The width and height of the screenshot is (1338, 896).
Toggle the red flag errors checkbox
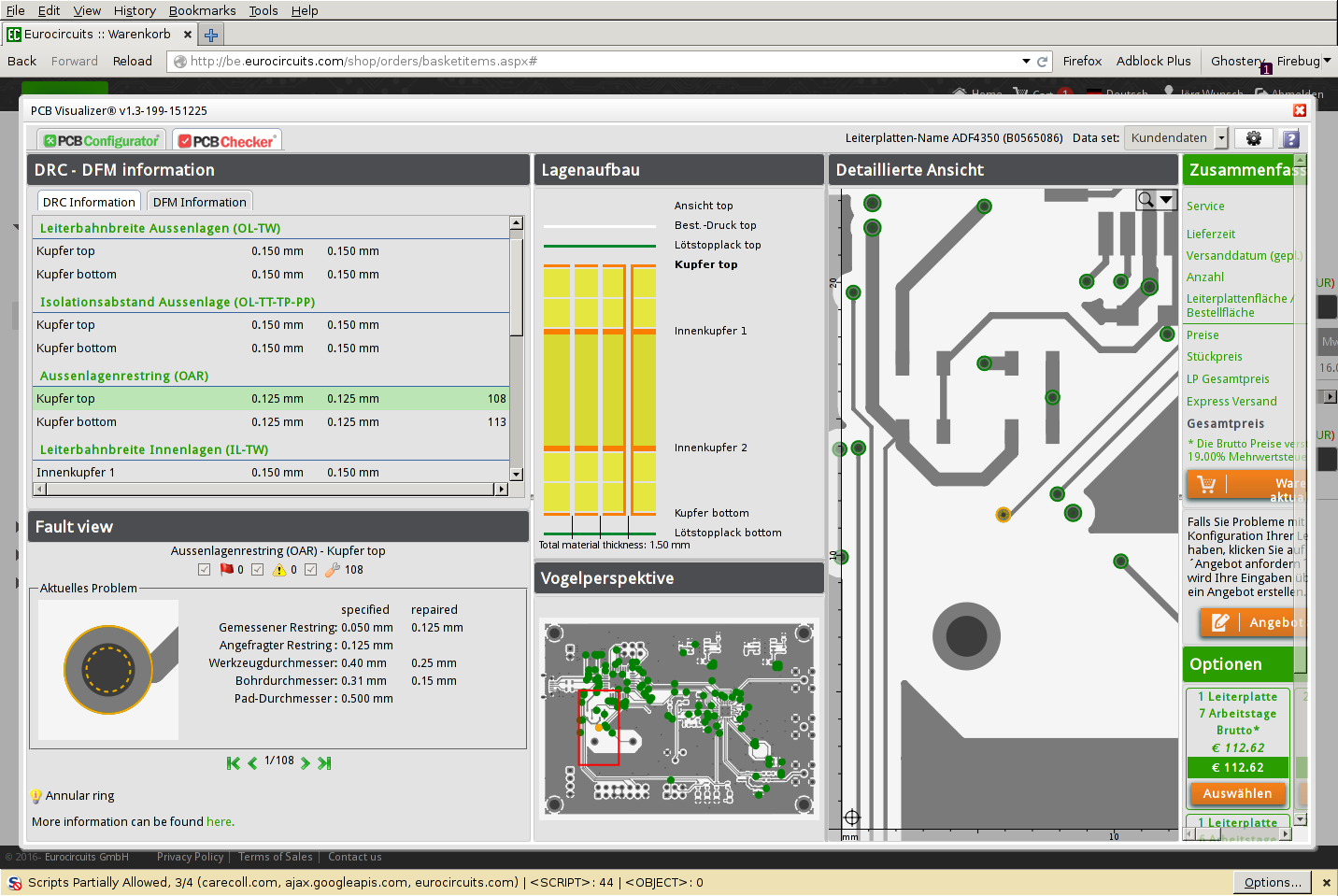205,570
